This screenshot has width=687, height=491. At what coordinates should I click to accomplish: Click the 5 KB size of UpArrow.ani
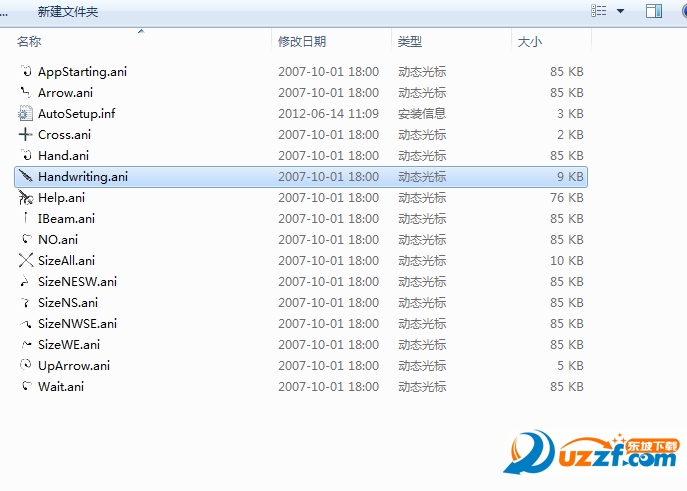(570, 366)
